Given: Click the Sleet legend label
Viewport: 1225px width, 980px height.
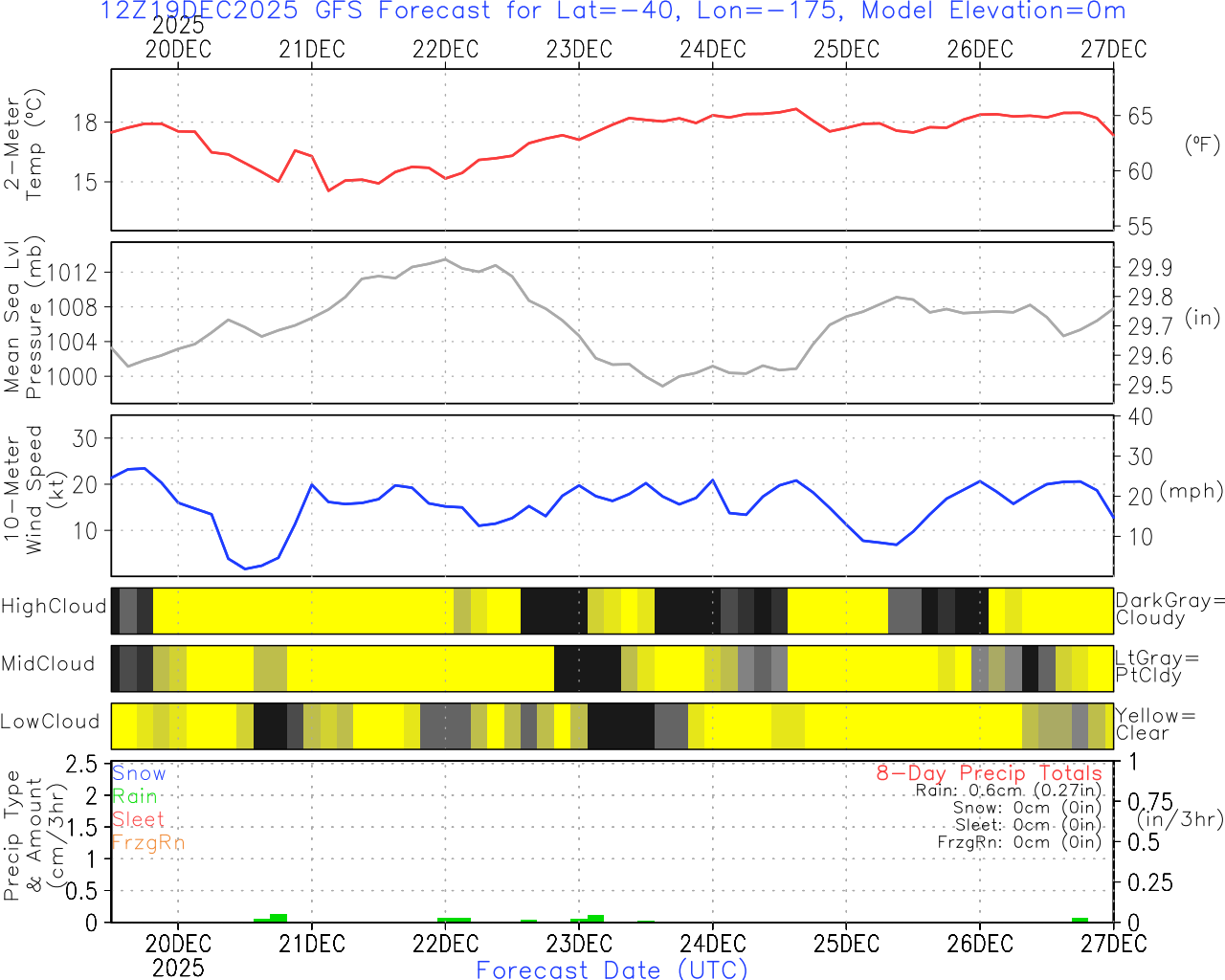Looking at the screenshot, I should [138, 819].
